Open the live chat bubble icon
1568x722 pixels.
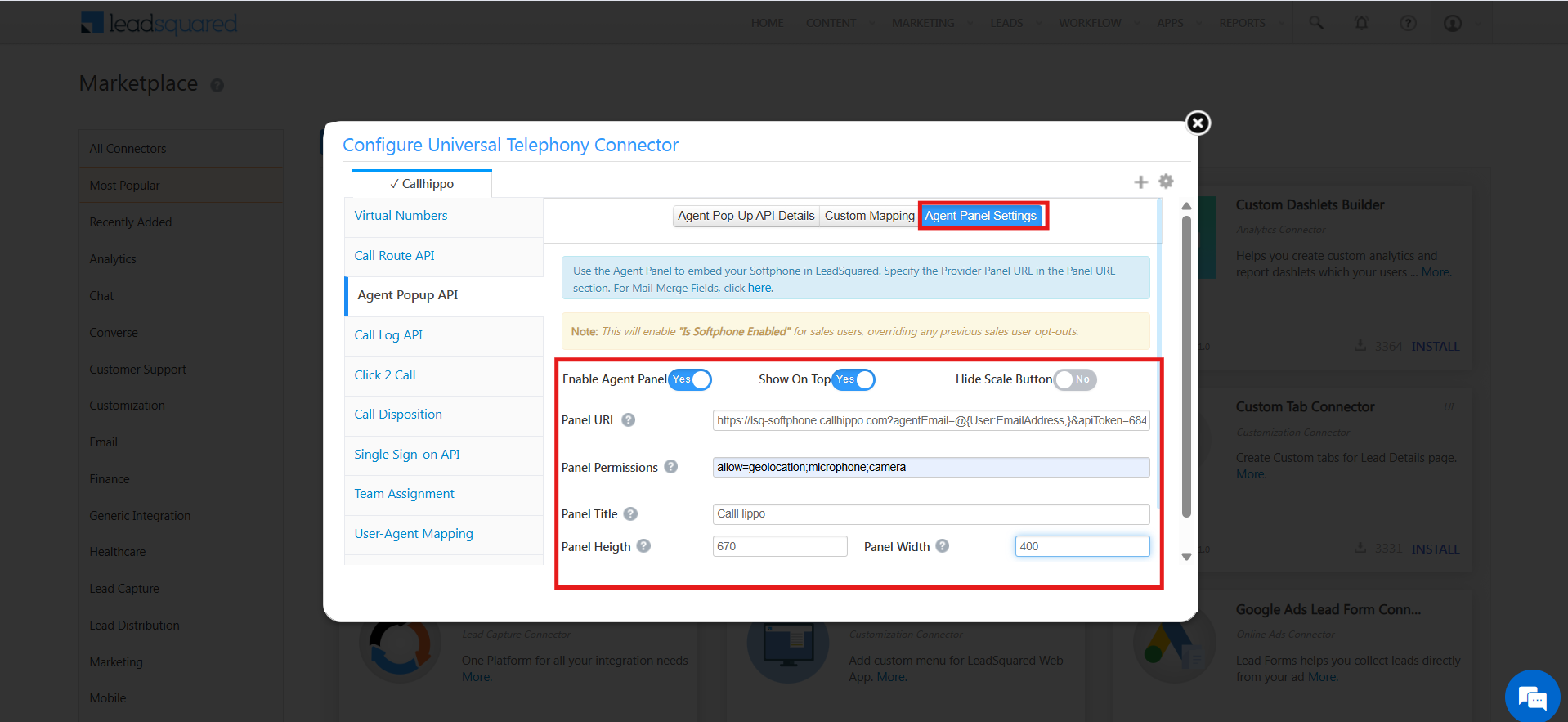[1532, 697]
